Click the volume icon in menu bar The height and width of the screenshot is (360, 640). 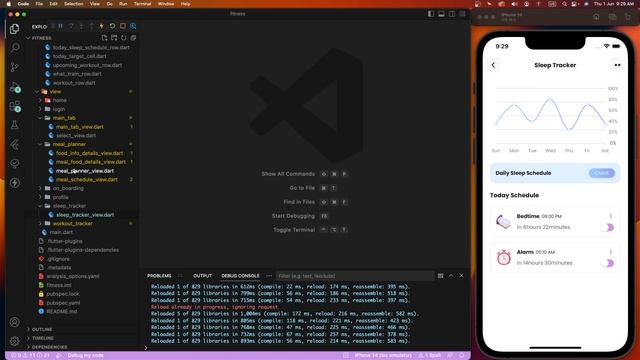point(514,4)
